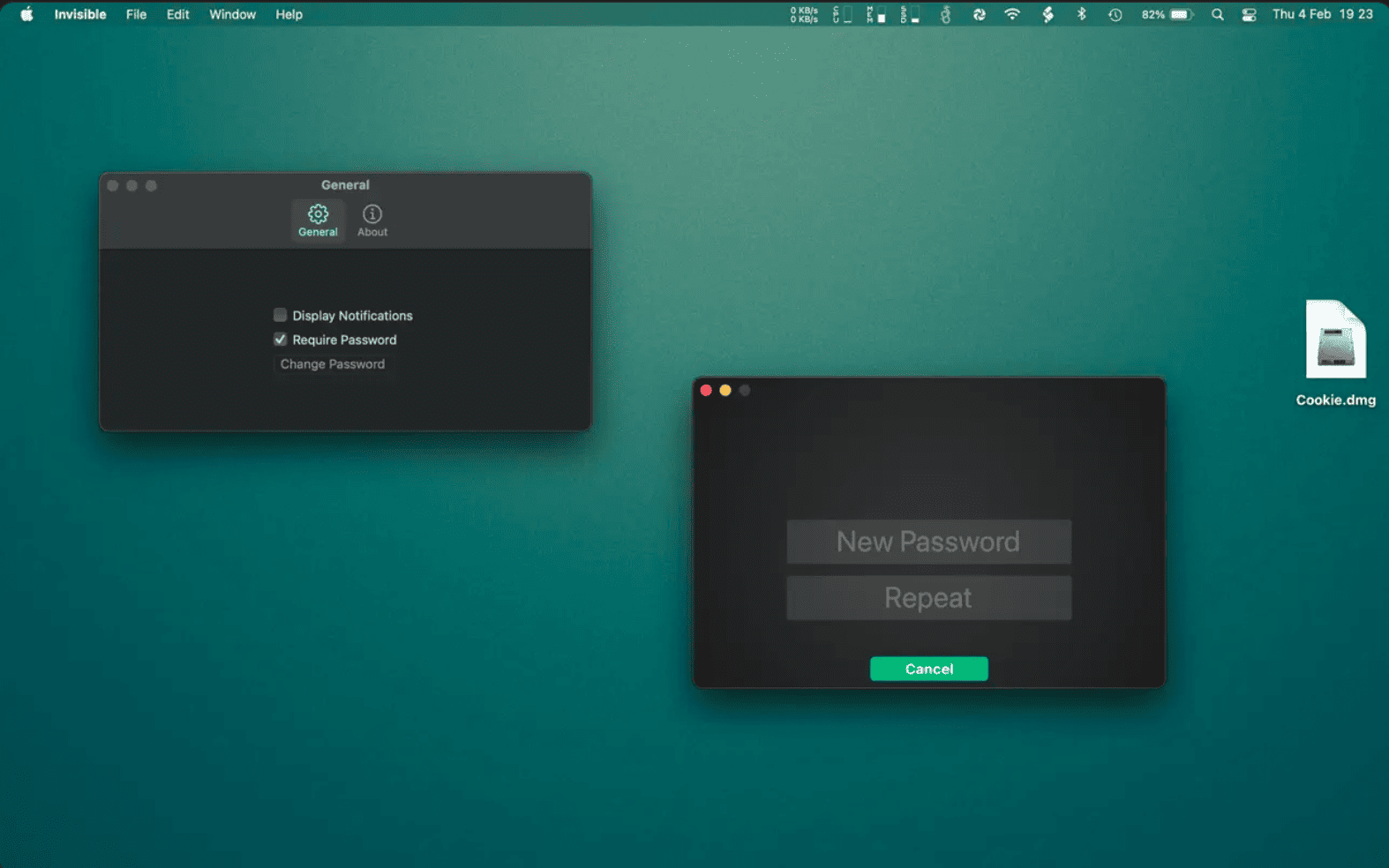Open Spotlight search magnifier

click(1218, 14)
